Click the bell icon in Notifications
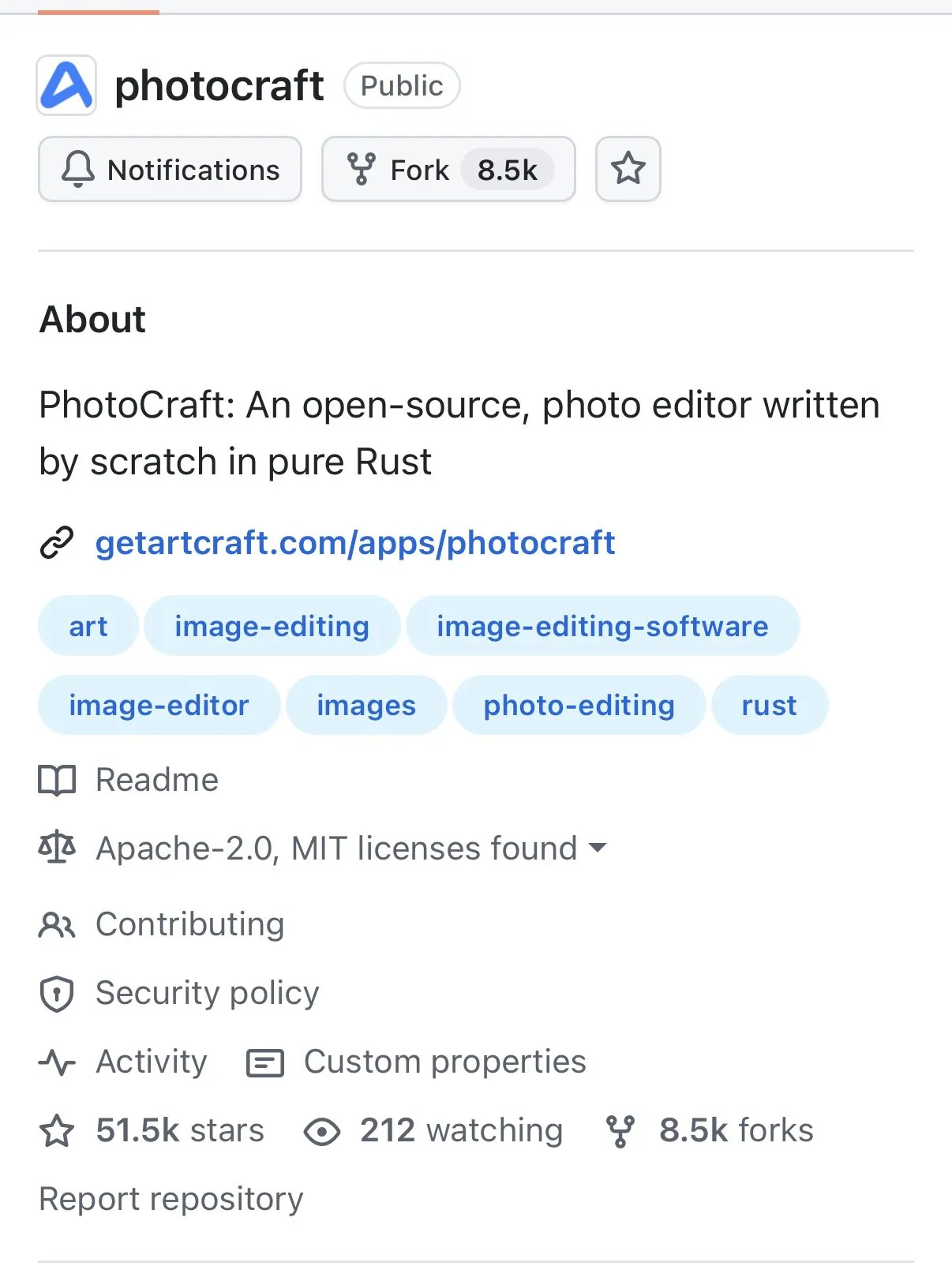 78,169
